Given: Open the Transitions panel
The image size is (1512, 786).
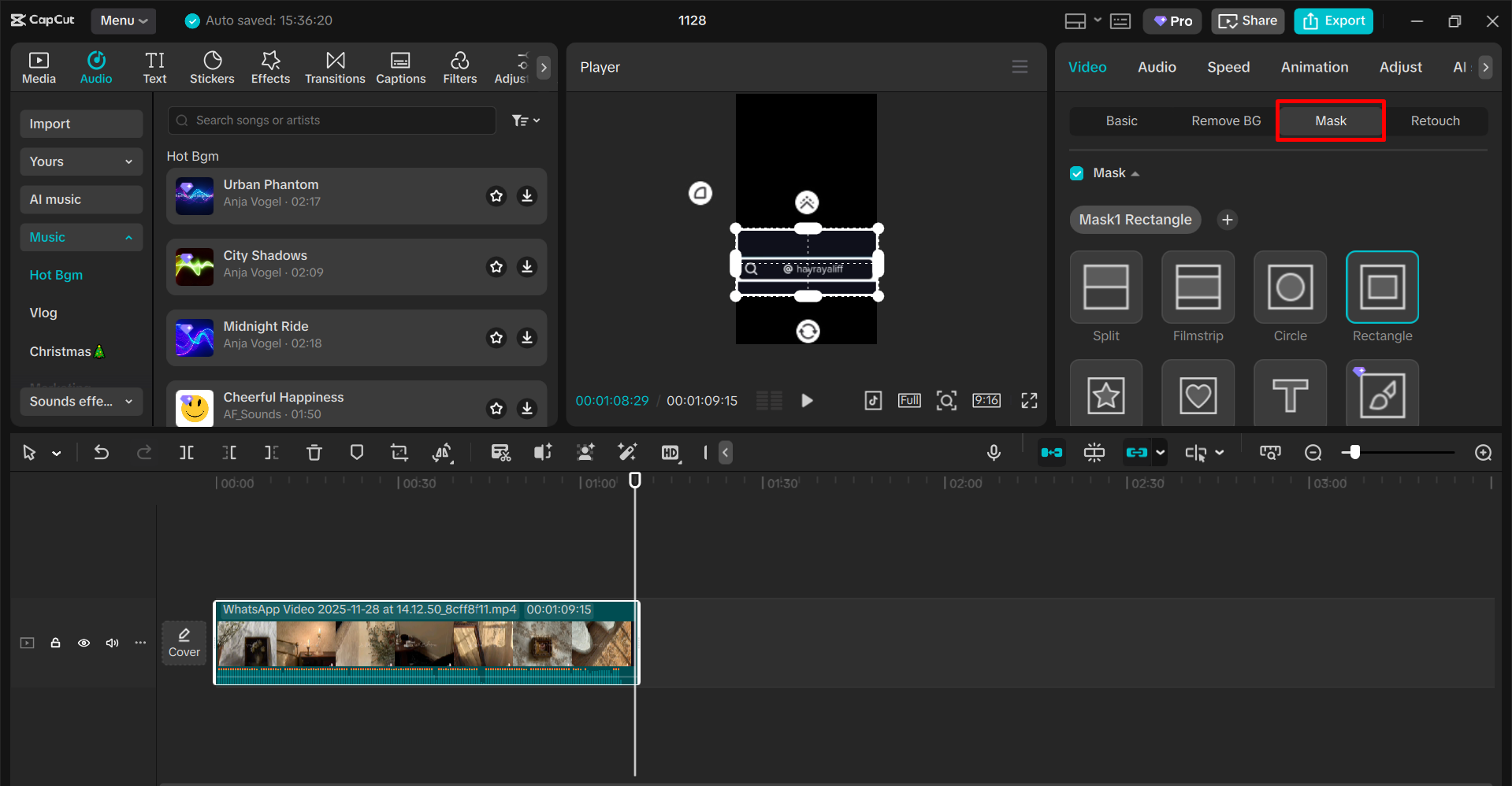Looking at the screenshot, I should click(335, 66).
